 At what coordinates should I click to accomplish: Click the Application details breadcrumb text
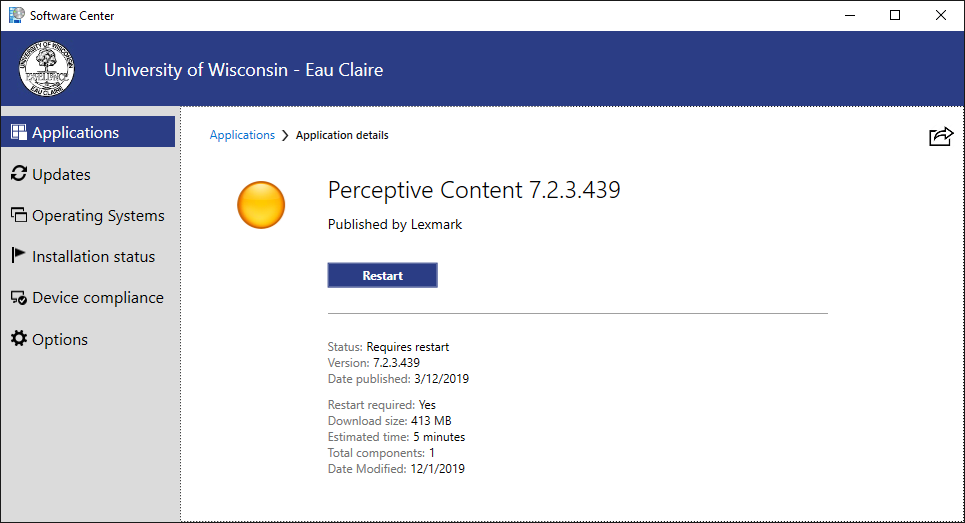(342, 135)
